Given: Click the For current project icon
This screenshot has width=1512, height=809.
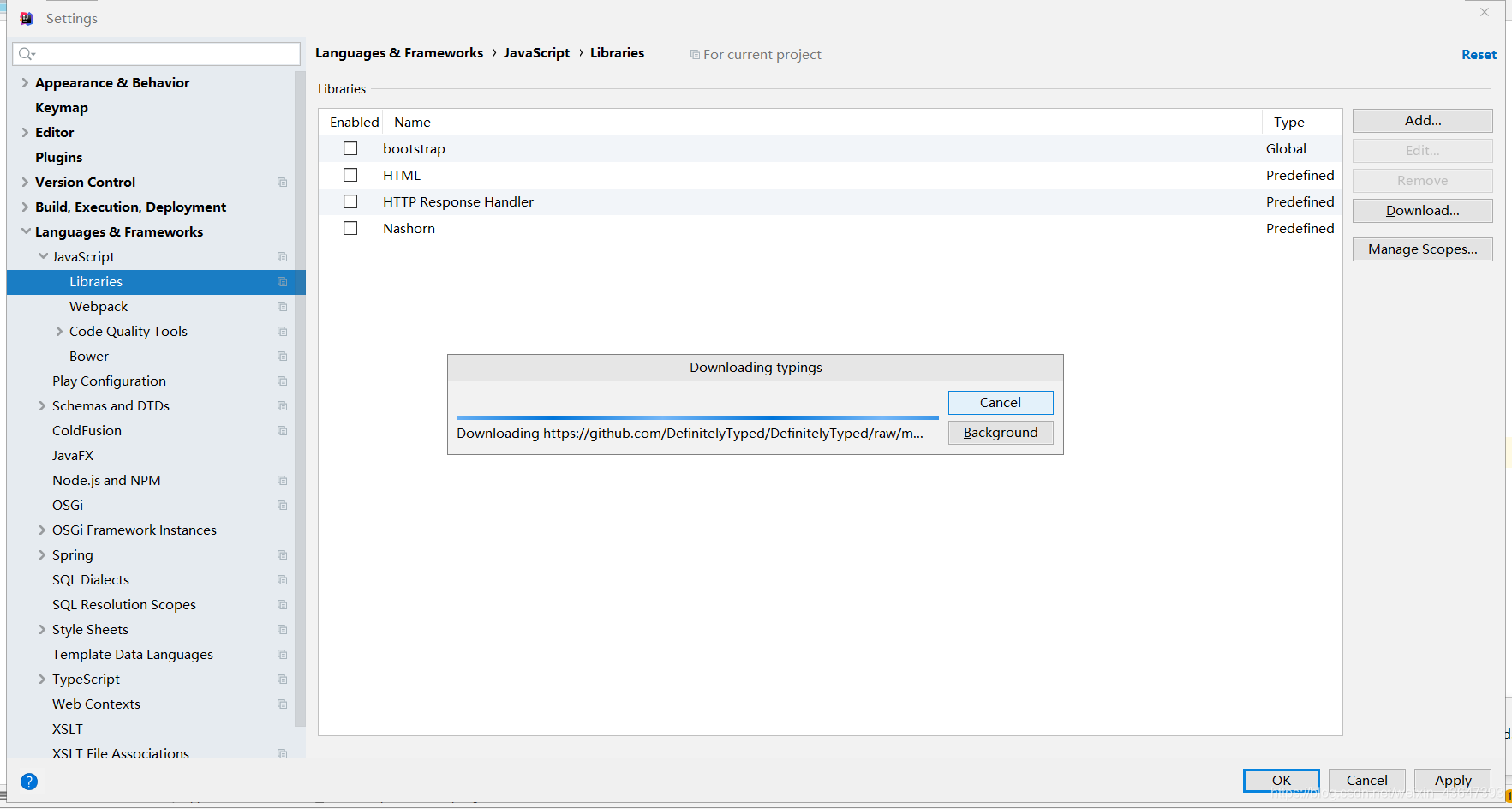Looking at the screenshot, I should (x=695, y=55).
